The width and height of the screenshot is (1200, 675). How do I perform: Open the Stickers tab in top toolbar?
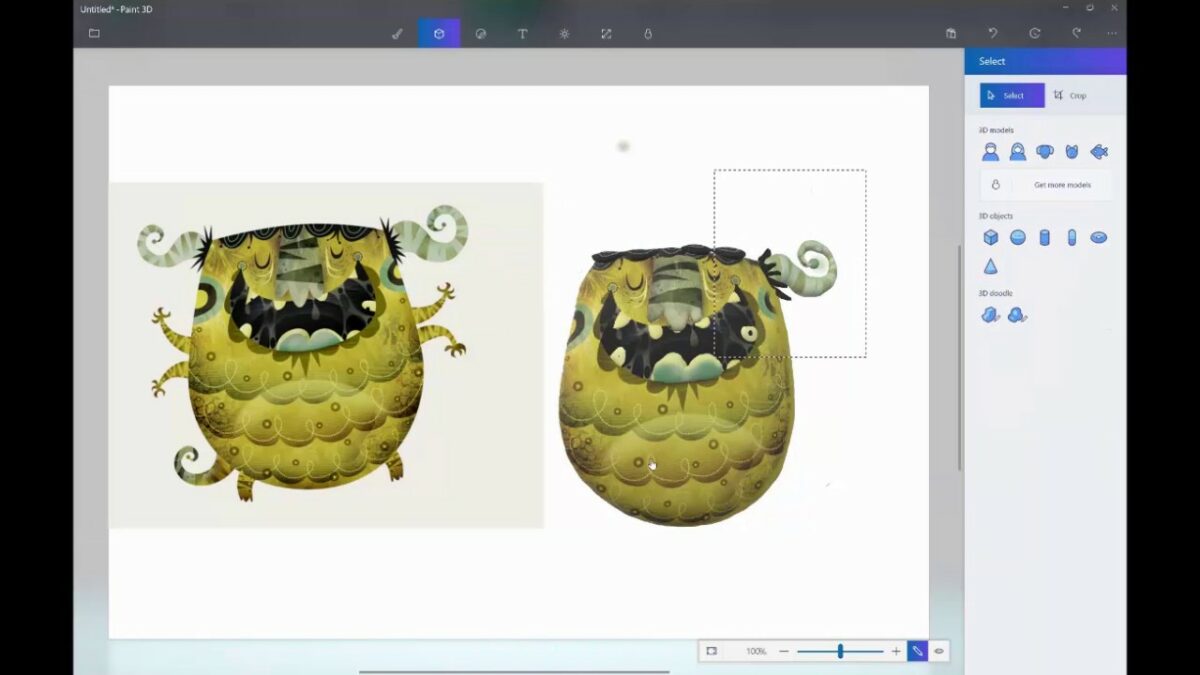pyautogui.click(x=481, y=33)
